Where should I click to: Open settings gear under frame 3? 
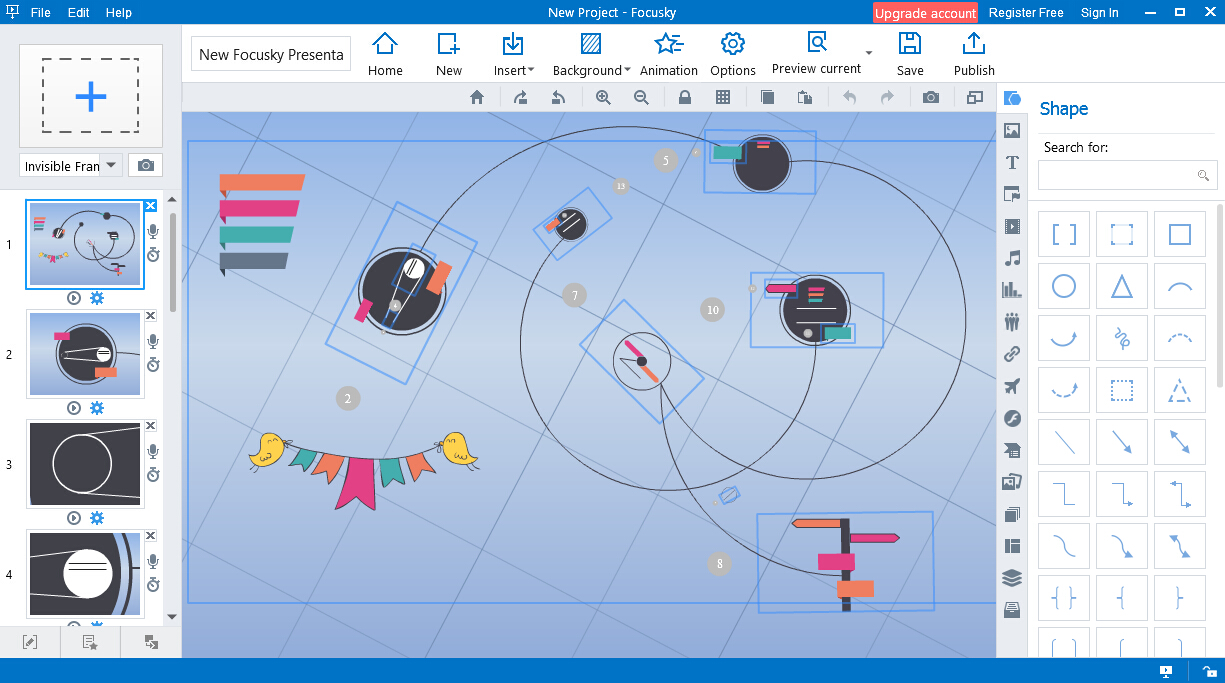pos(97,518)
